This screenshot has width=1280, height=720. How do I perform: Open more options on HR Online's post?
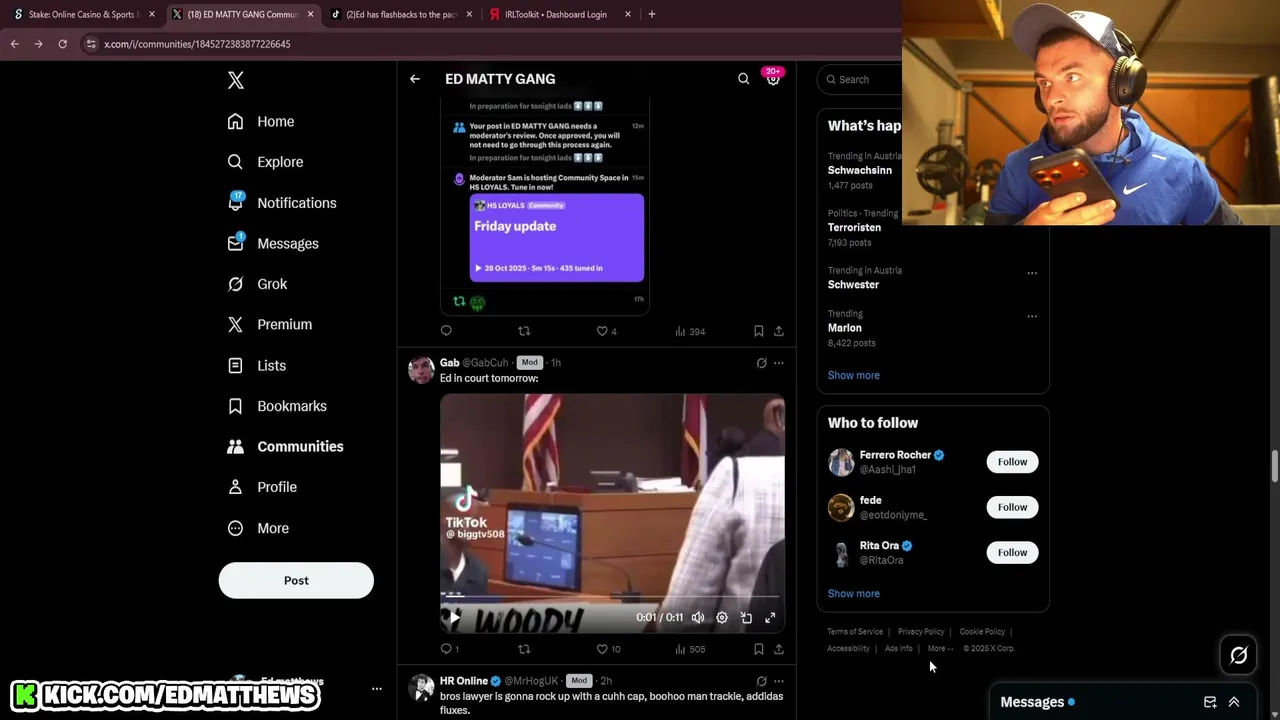click(x=779, y=681)
